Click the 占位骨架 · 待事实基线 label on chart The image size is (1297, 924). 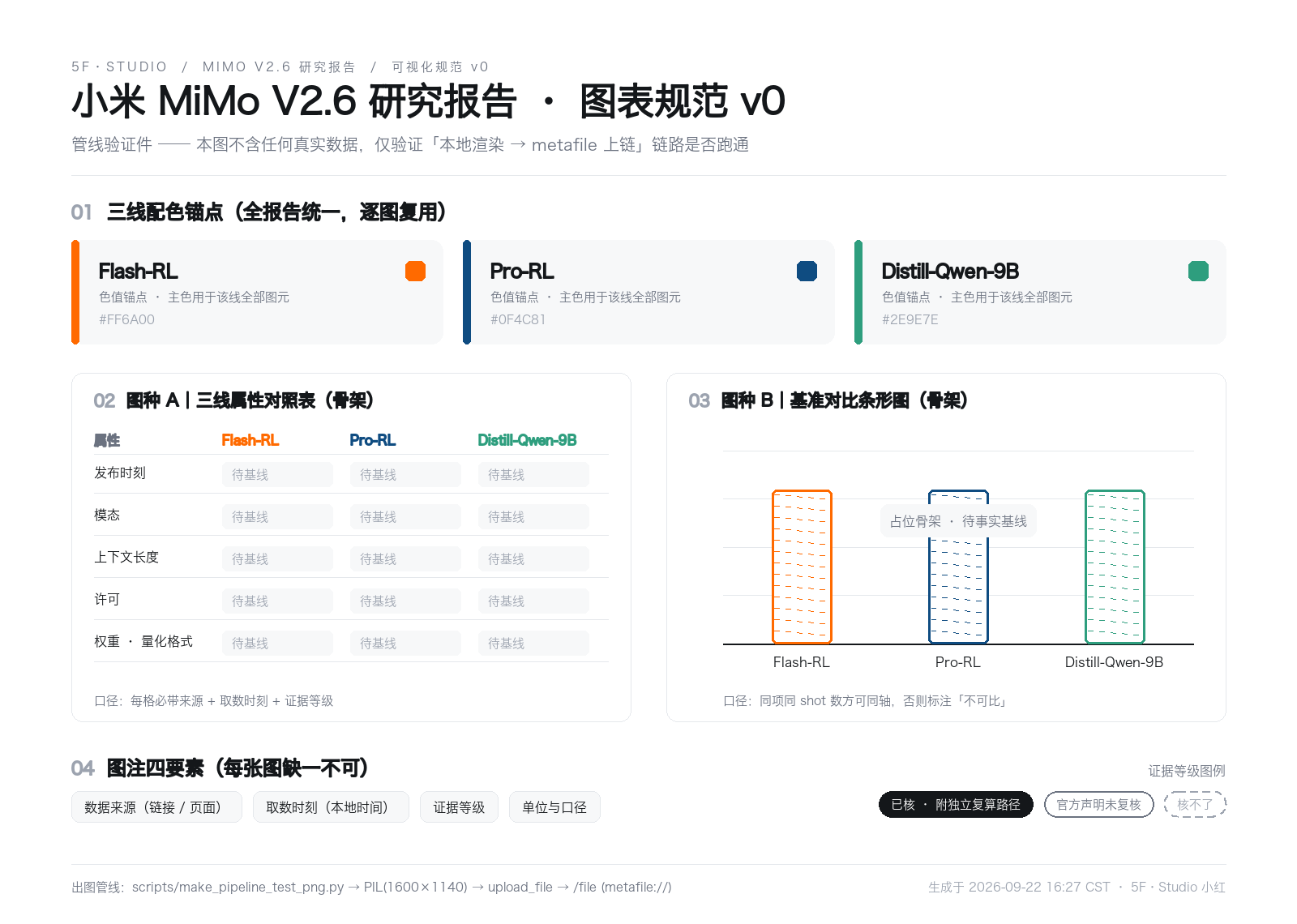[958, 521]
